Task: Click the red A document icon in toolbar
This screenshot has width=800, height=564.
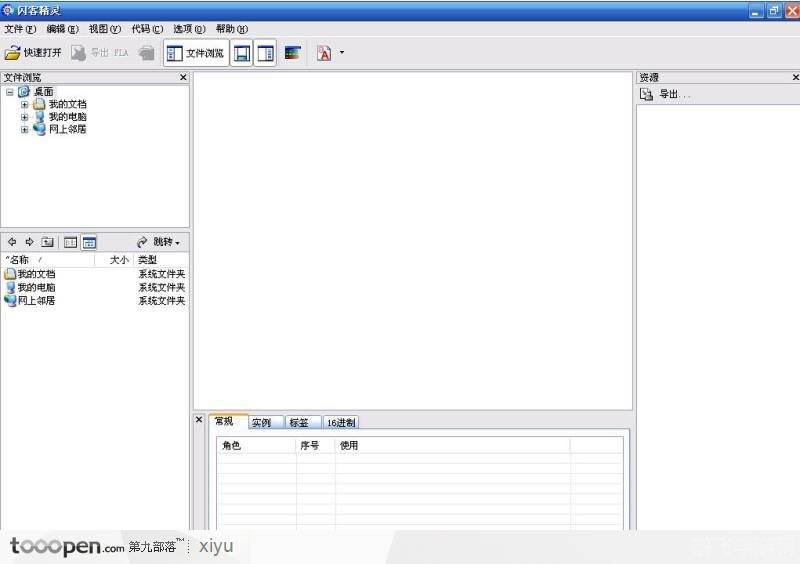Action: click(323, 53)
